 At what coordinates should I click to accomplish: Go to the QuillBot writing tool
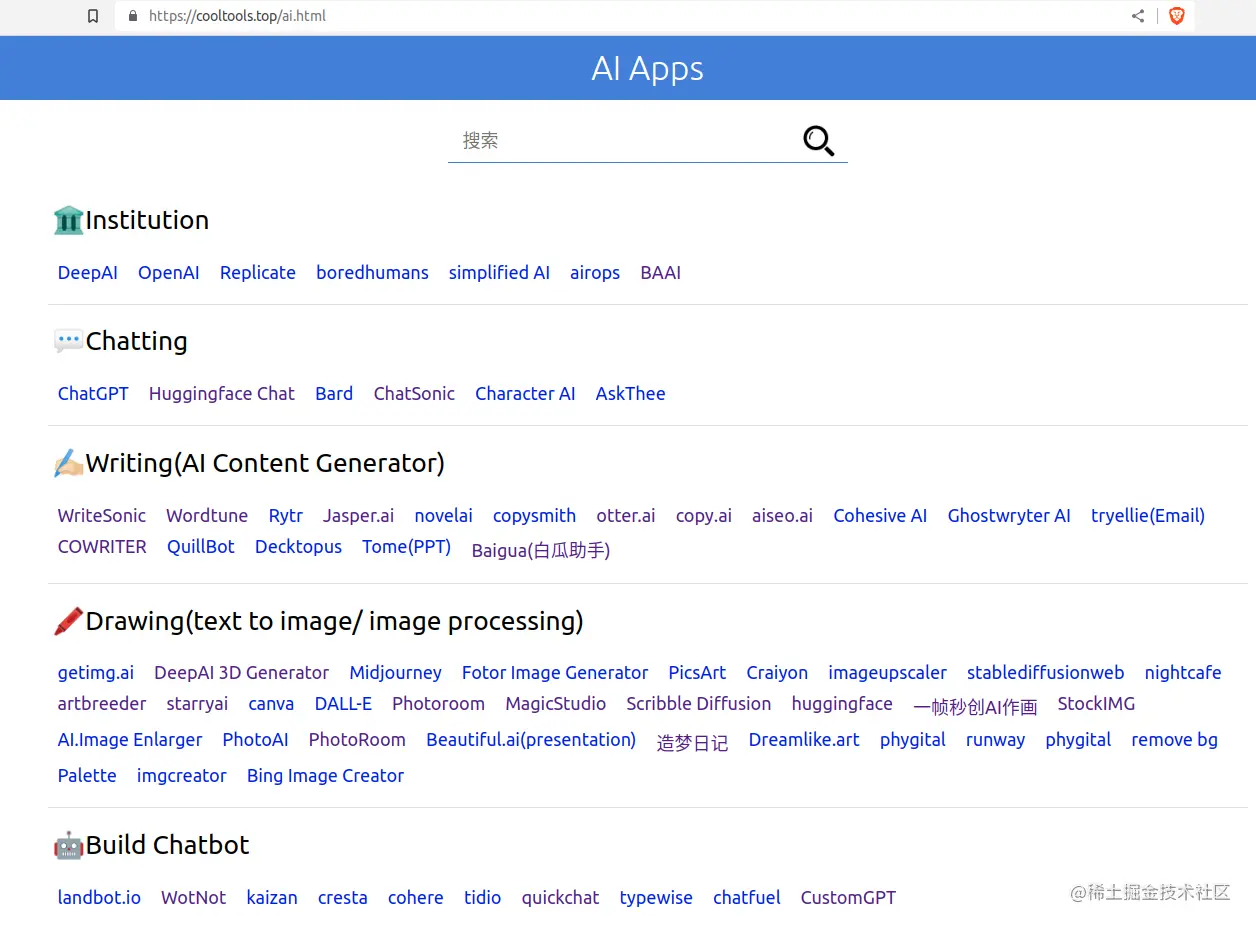coord(201,547)
